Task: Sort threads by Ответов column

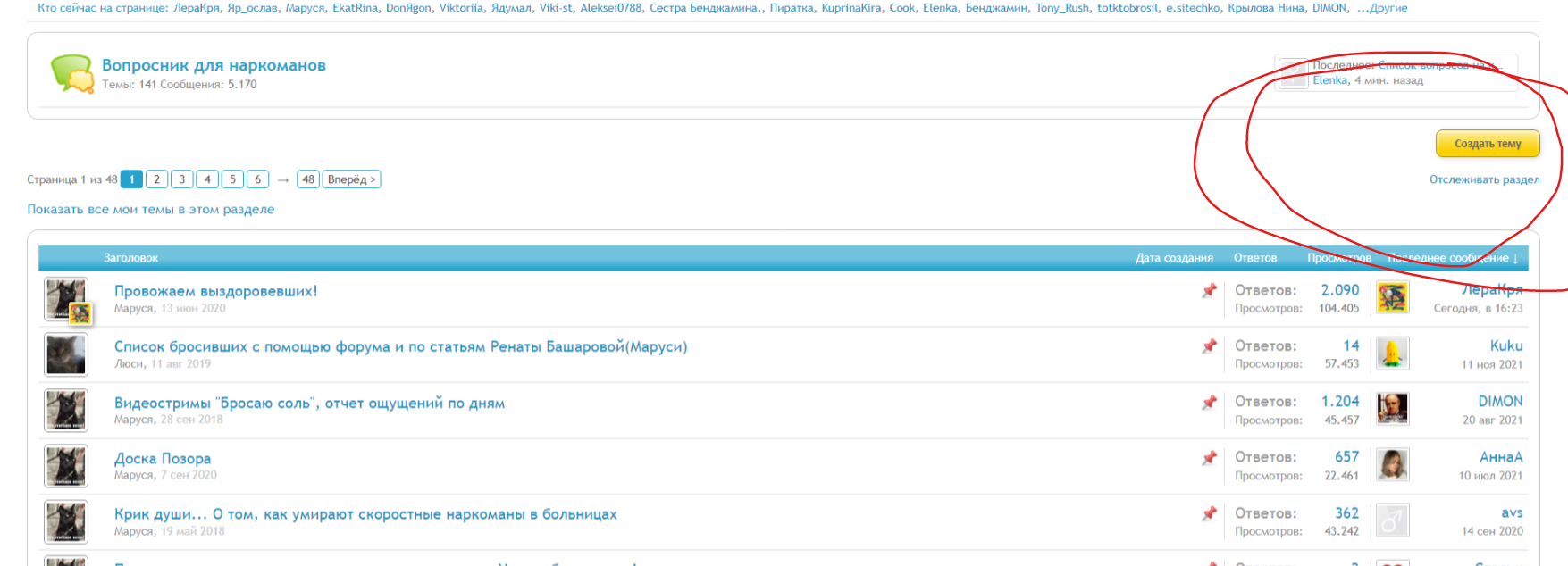Action: pyautogui.click(x=1254, y=258)
